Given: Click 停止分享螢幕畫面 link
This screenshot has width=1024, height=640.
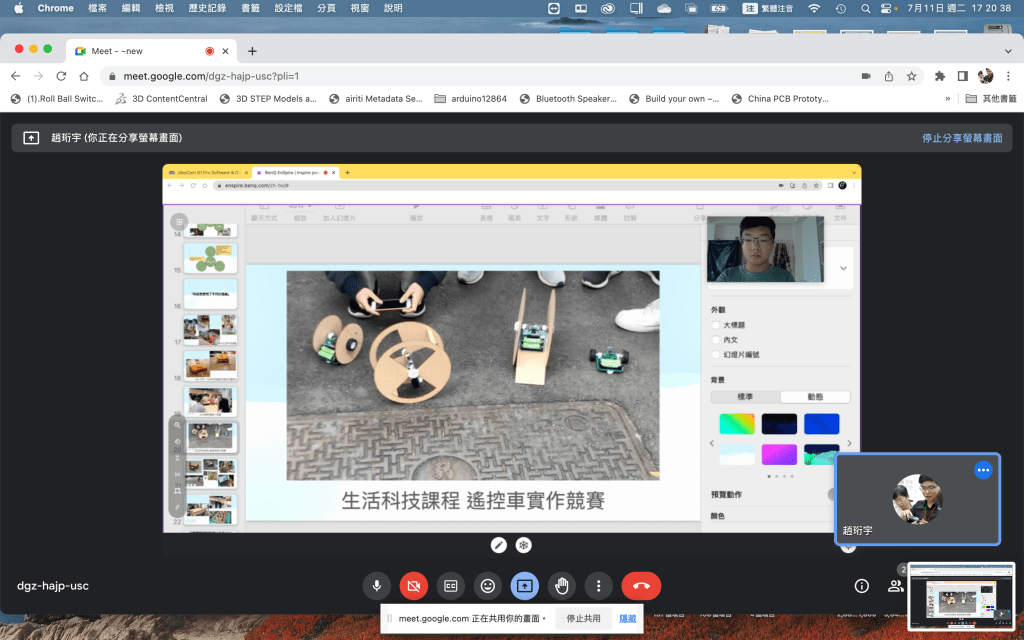Looking at the screenshot, I should click(961, 138).
